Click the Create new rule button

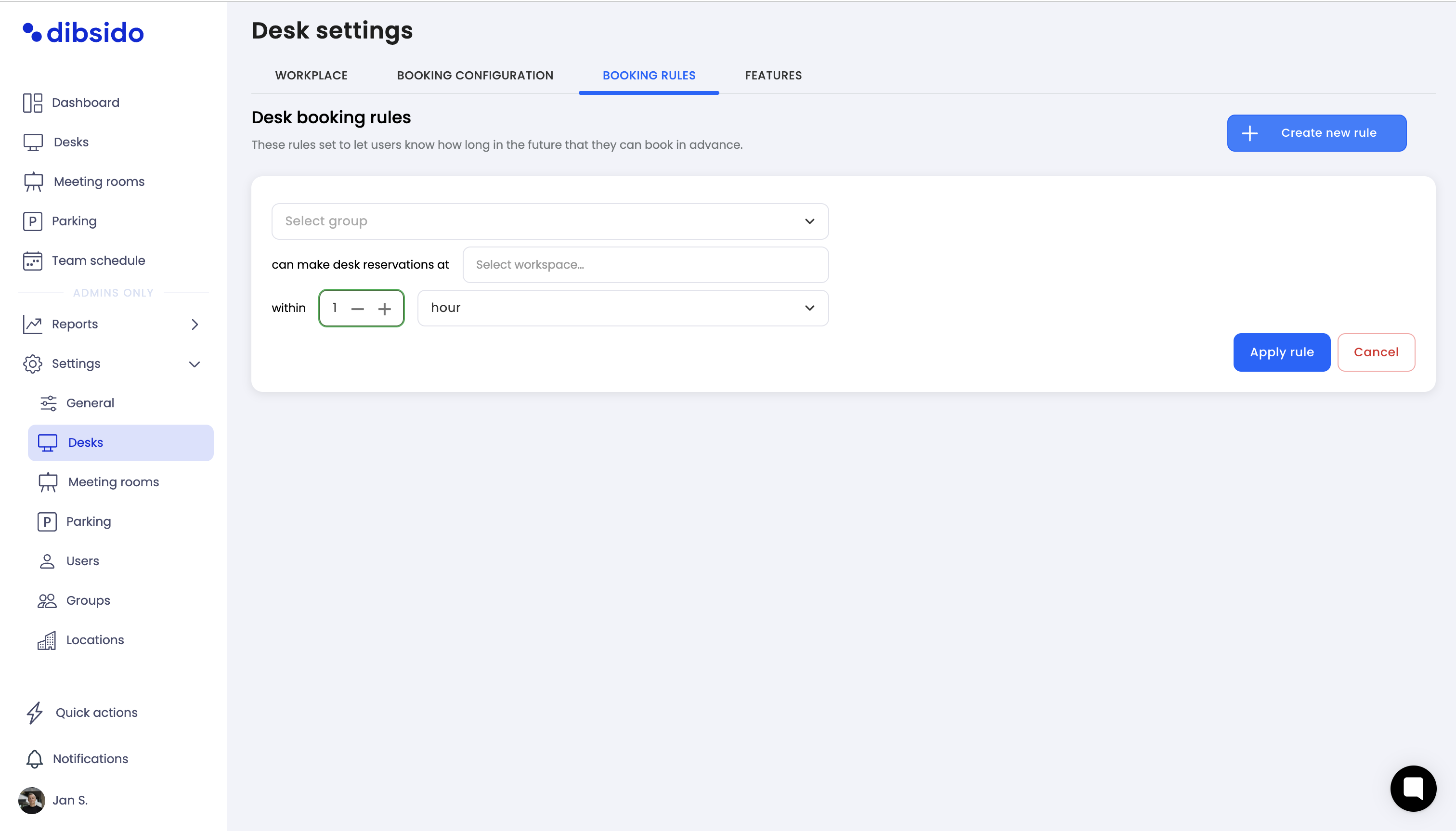point(1316,133)
